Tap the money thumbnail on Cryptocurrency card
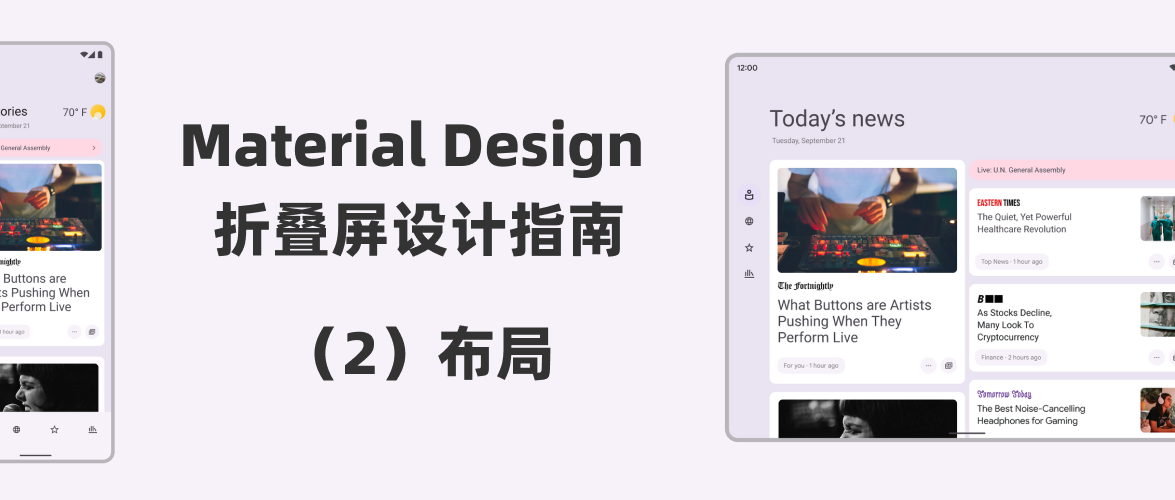The image size is (1175, 500). [x=1158, y=314]
